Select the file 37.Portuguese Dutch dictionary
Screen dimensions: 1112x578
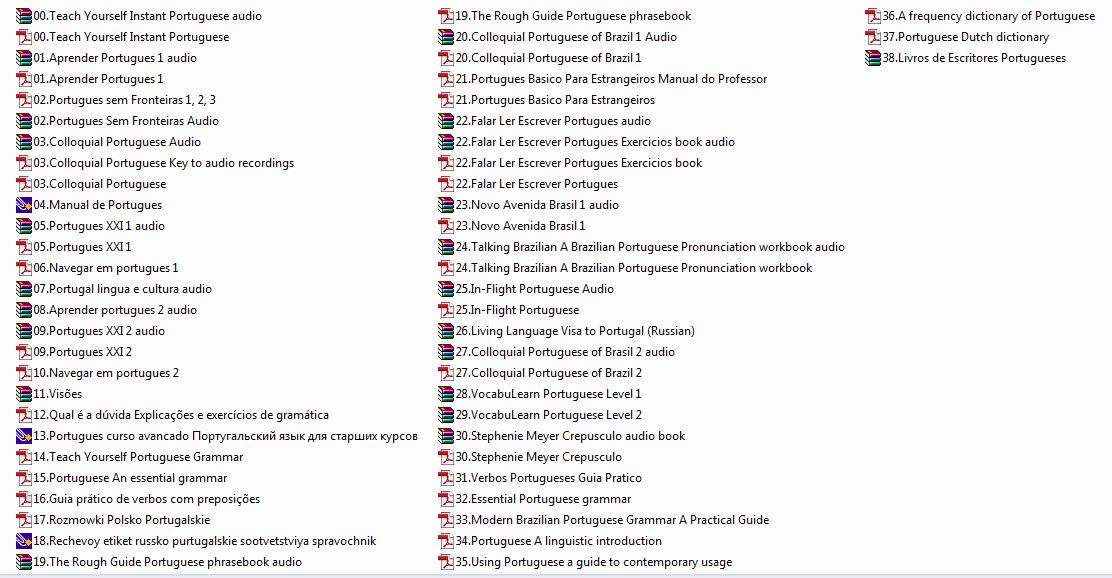tap(965, 37)
